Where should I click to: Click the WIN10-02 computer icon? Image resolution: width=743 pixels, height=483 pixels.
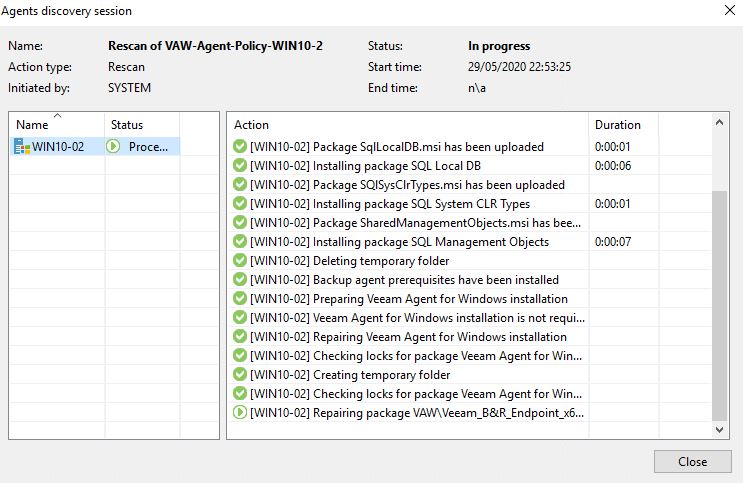point(22,146)
